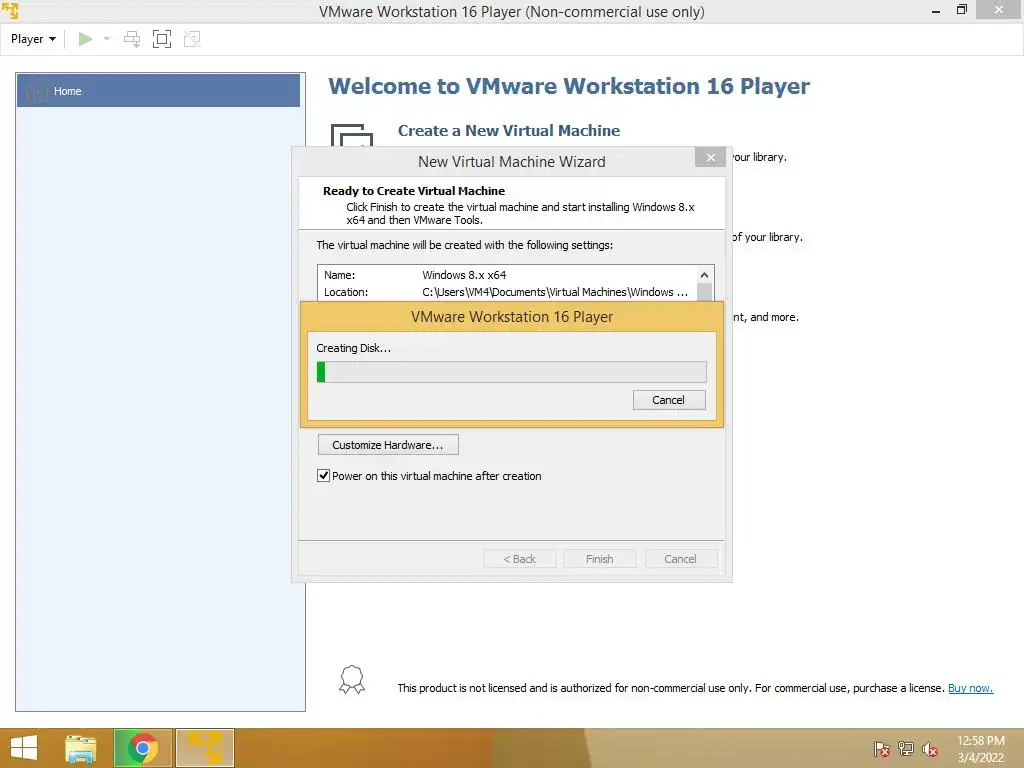Expand the power options arrow beside play

point(107,39)
